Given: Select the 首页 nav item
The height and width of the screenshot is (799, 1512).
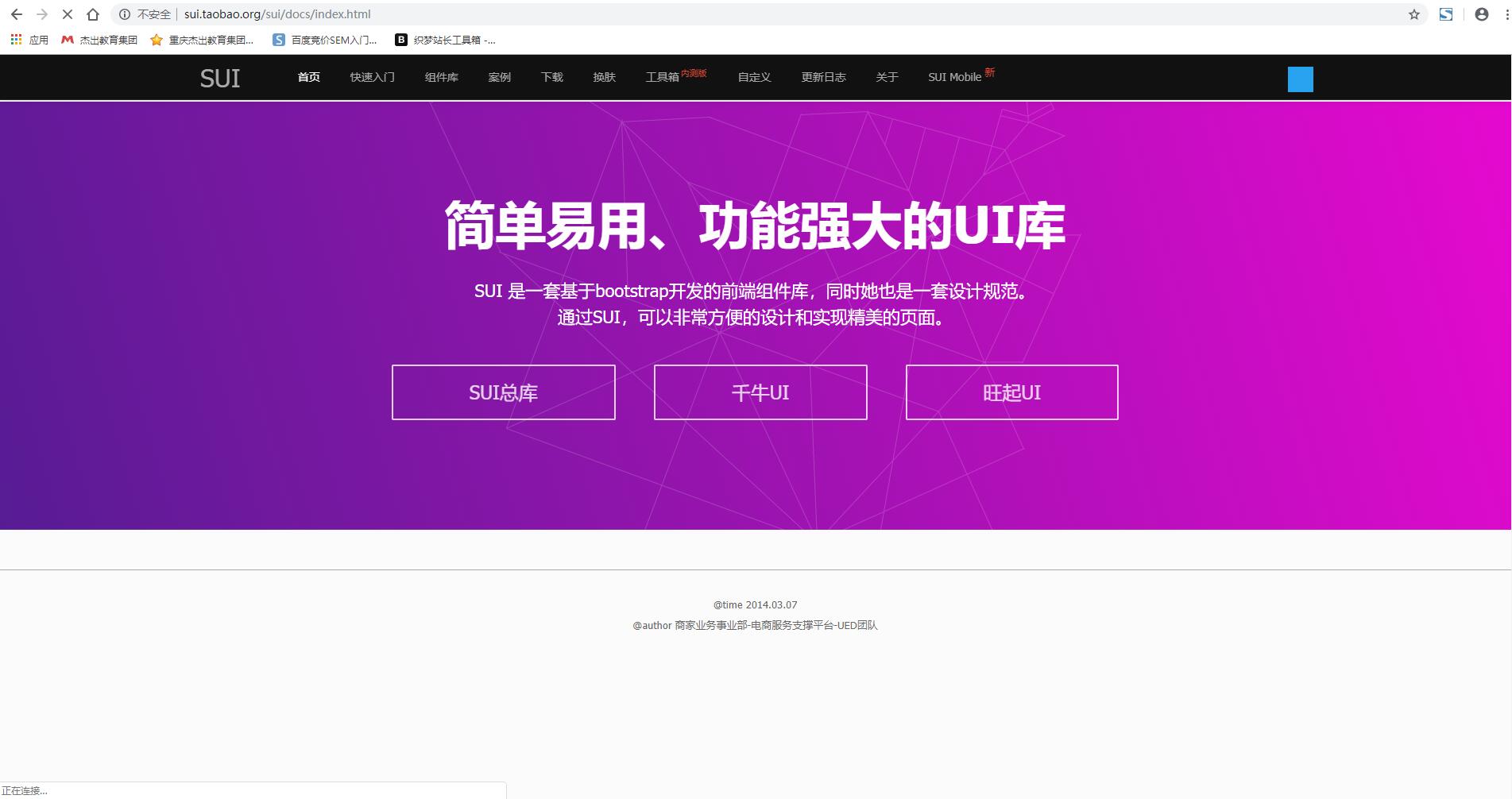Looking at the screenshot, I should (309, 77).
